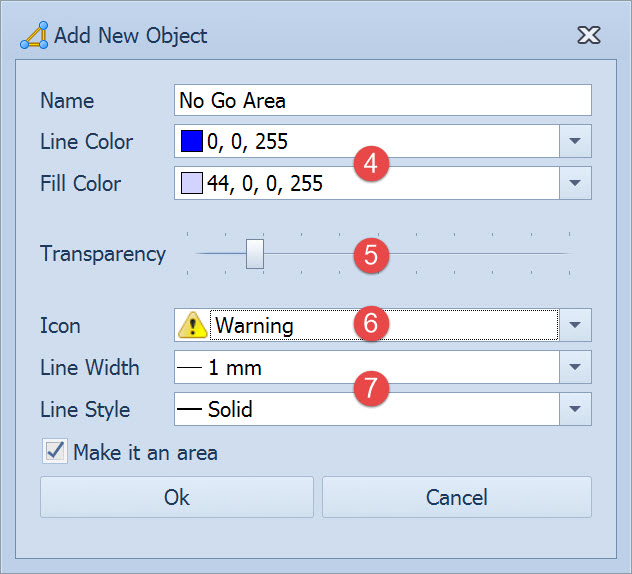
Task: Click the red number 5 marker
Action: click(x=371, y=254)
